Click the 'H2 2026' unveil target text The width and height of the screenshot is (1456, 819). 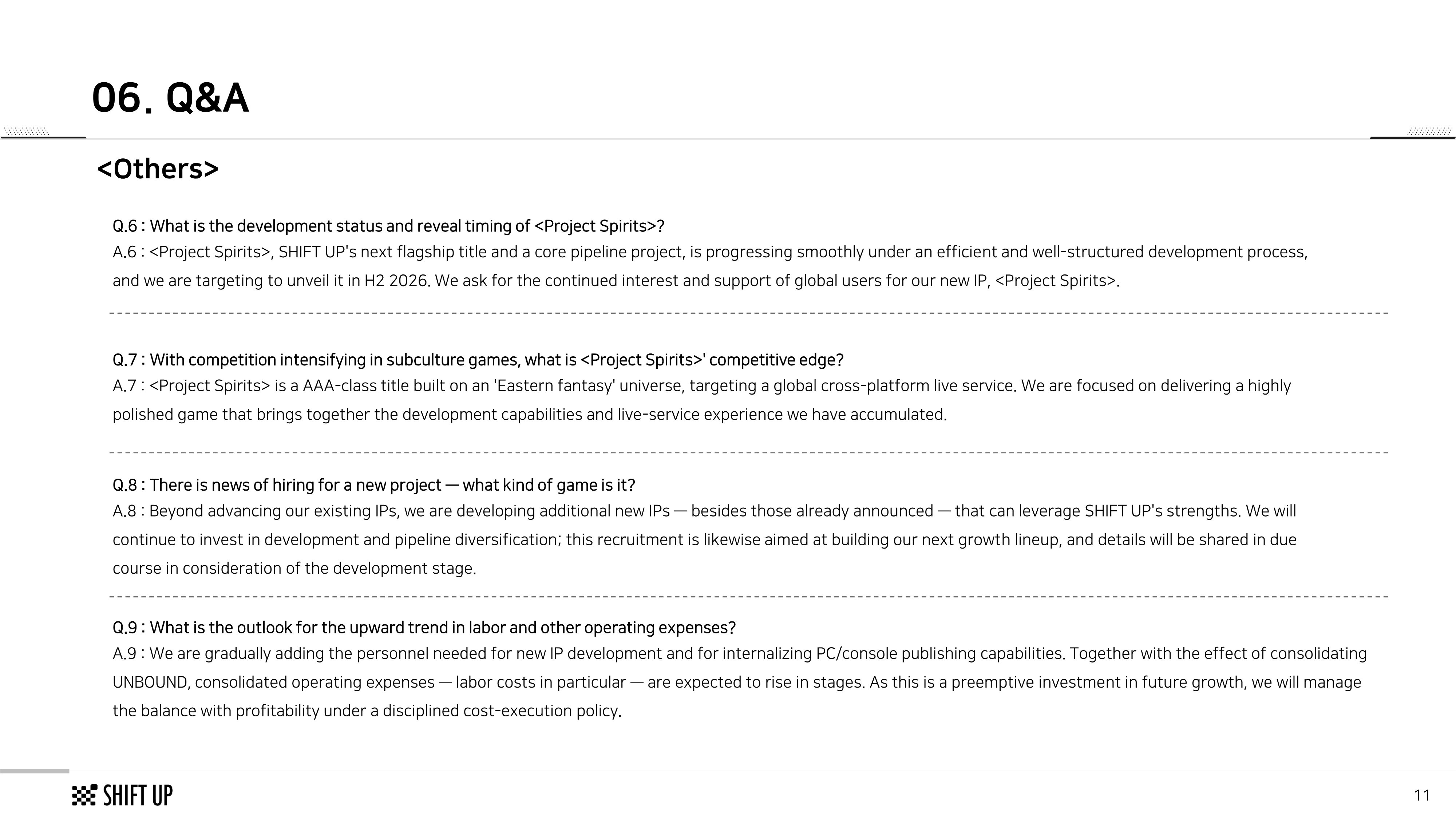pos(395,280)
